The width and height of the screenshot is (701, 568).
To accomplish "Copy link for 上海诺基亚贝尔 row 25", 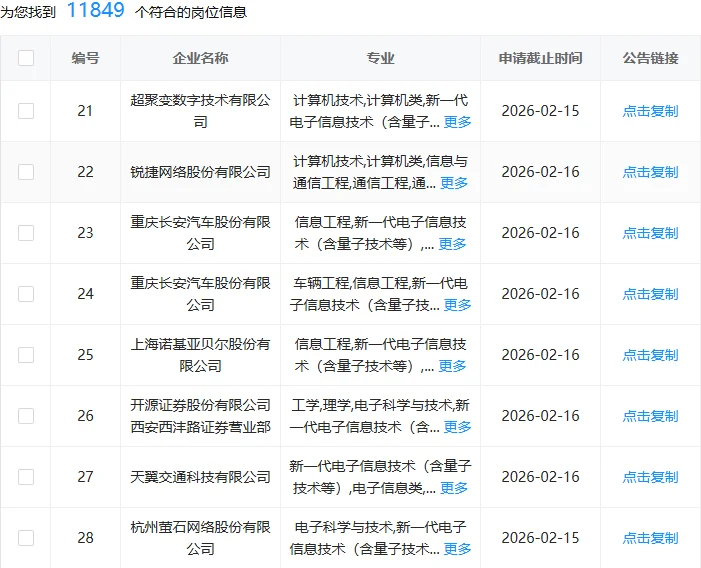I will click(650, 355).
